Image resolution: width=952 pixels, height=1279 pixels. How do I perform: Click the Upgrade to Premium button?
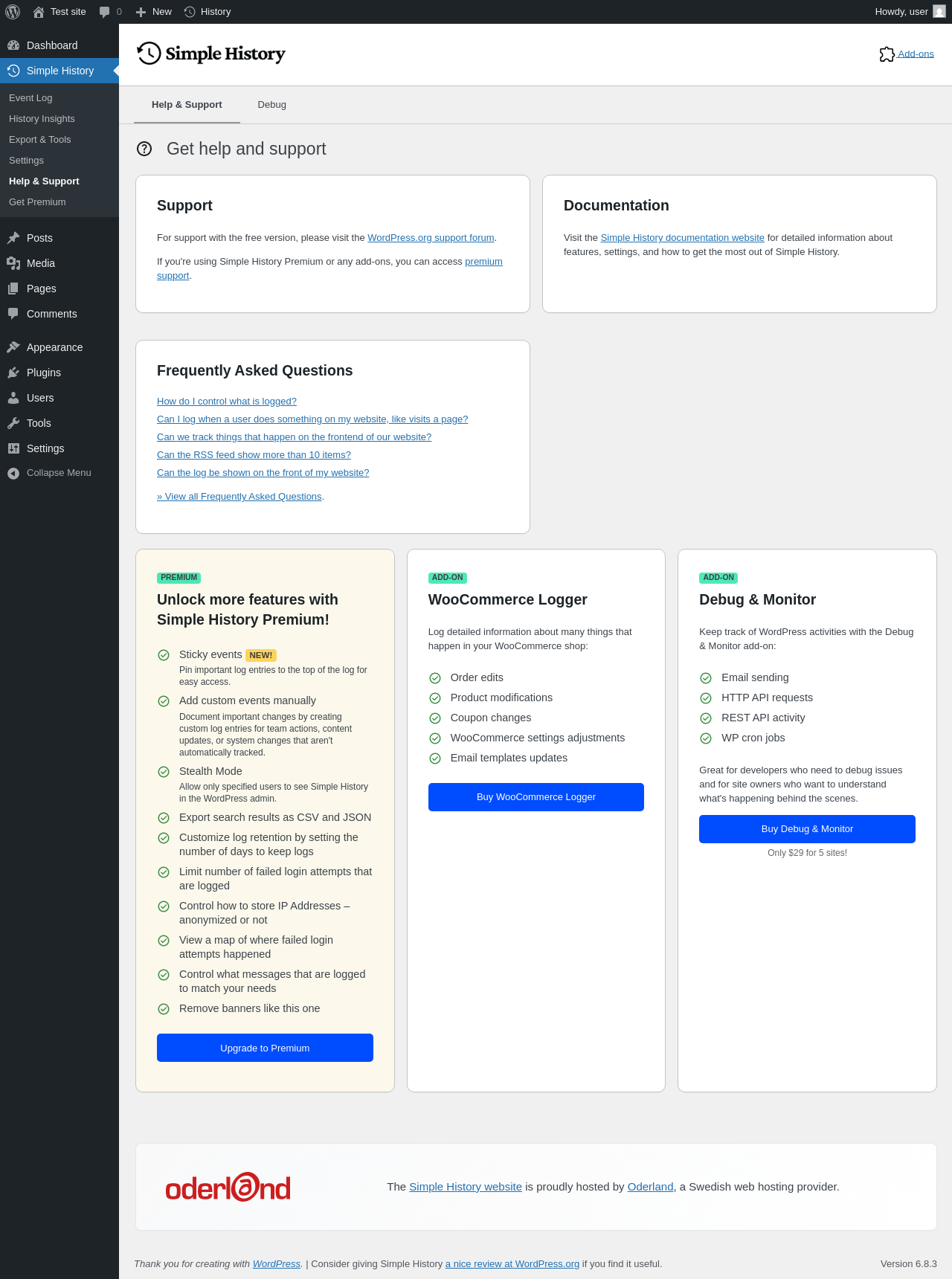[265, 1048]
